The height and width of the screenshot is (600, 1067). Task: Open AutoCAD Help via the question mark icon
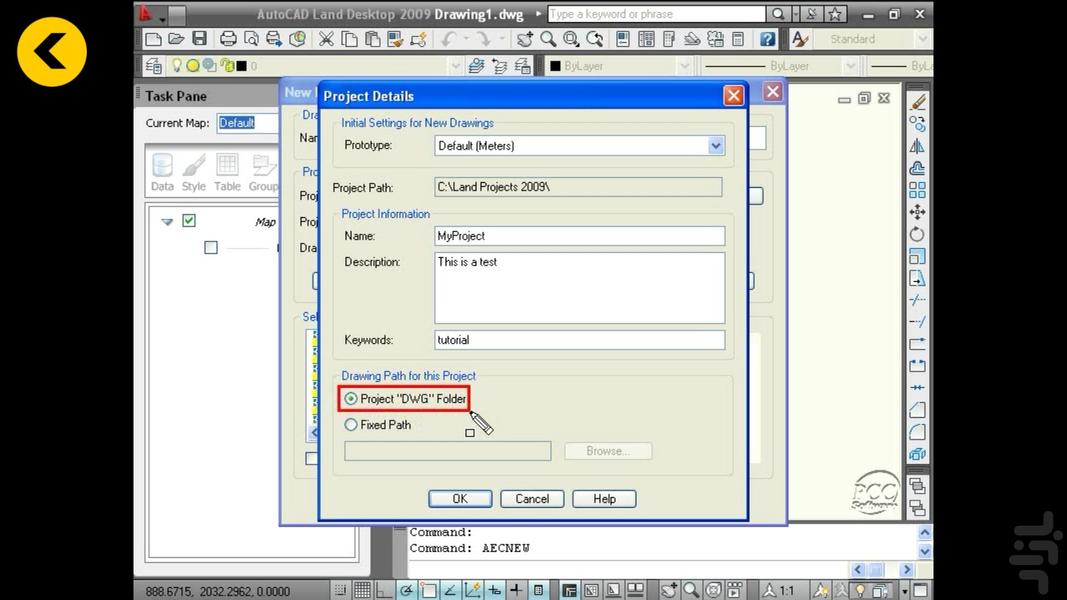(766, 39)
